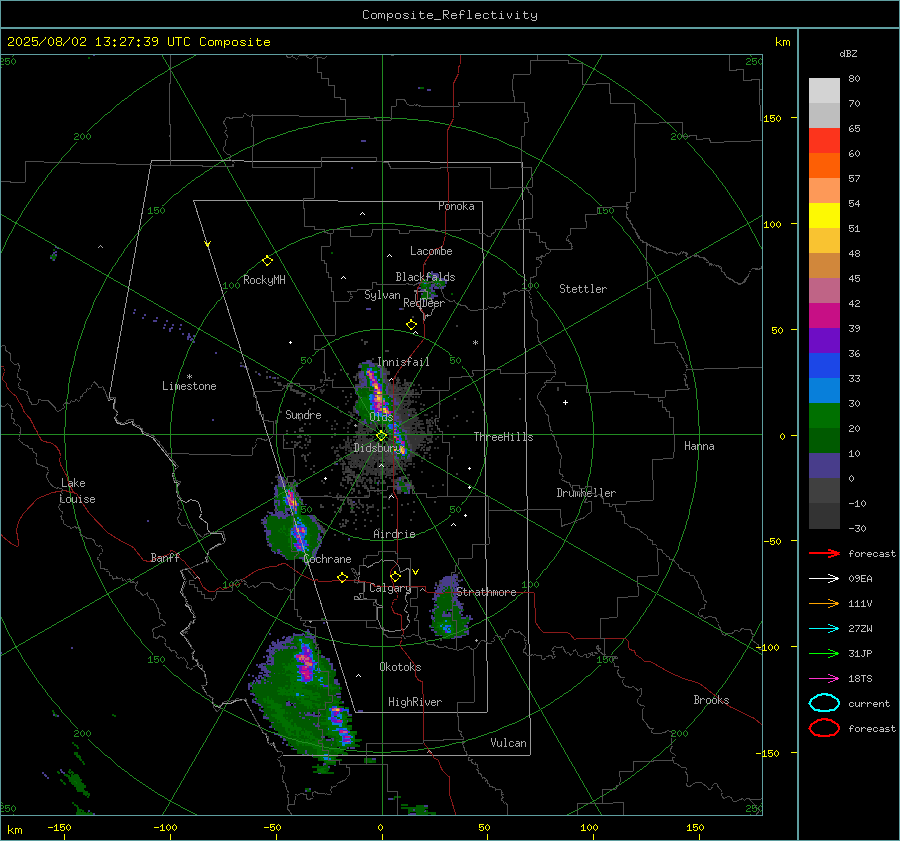Click the Sundre town label
Viewport: 900px width, 841px height.
[303, 414]
